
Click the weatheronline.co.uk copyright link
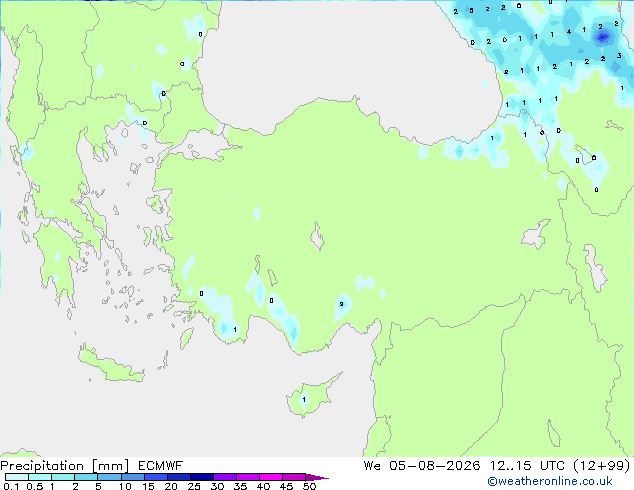click(549, 481)
